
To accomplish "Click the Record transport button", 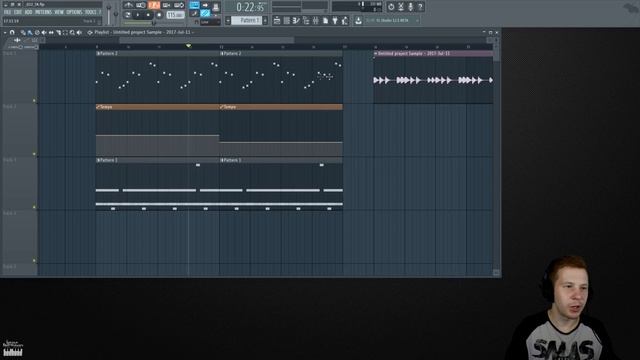I will coord(159,15).
